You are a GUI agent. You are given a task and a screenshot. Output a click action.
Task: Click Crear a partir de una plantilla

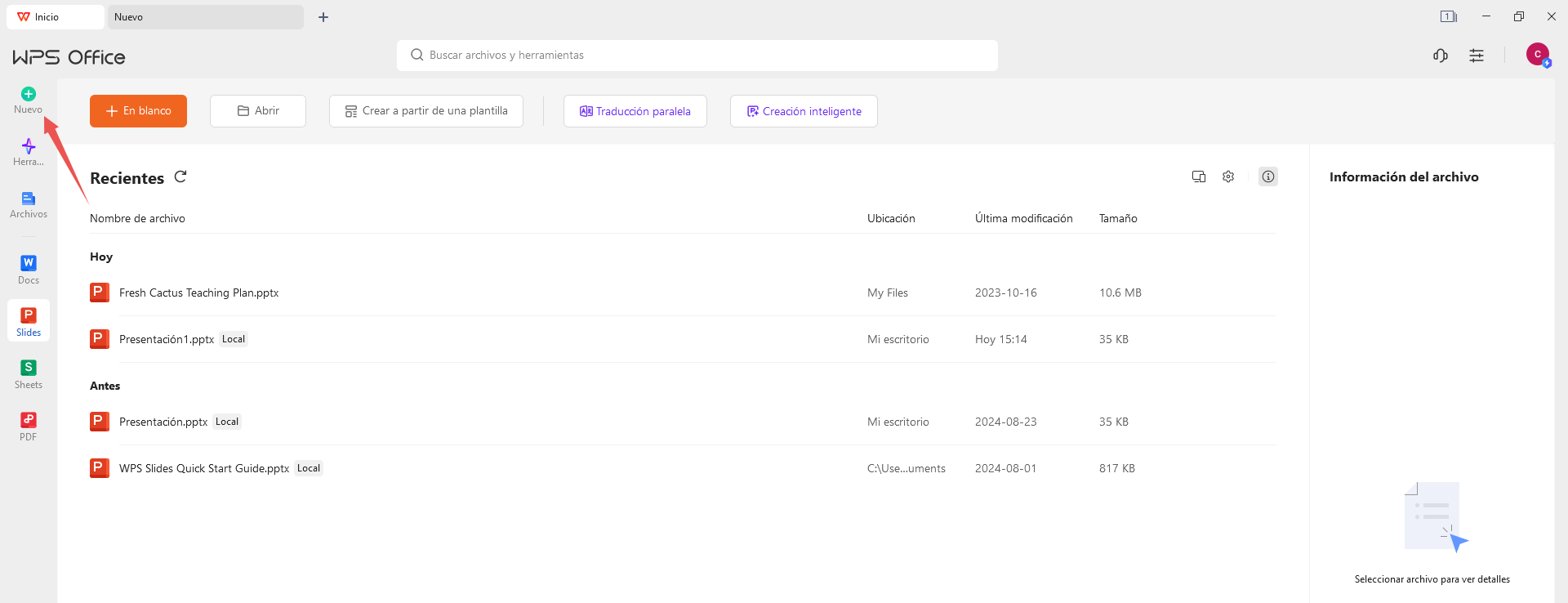point(426,111)
